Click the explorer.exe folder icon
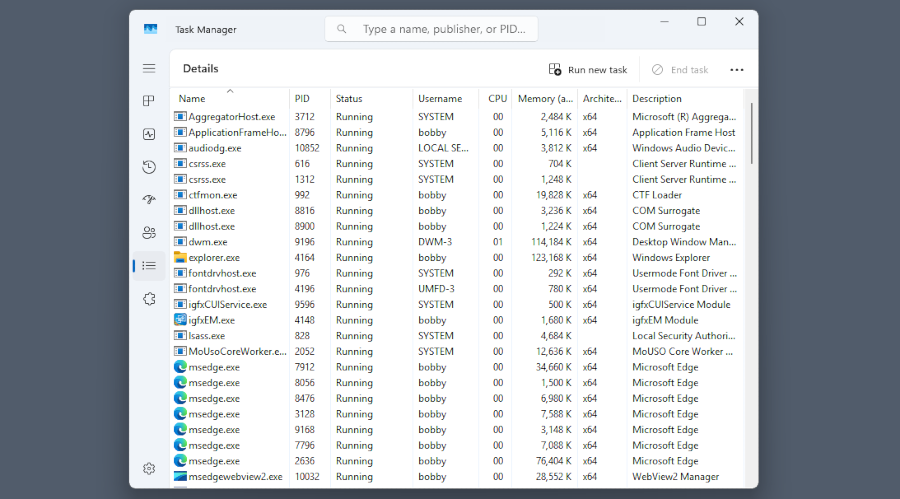900x499 pixels. [x=180, y=257]
